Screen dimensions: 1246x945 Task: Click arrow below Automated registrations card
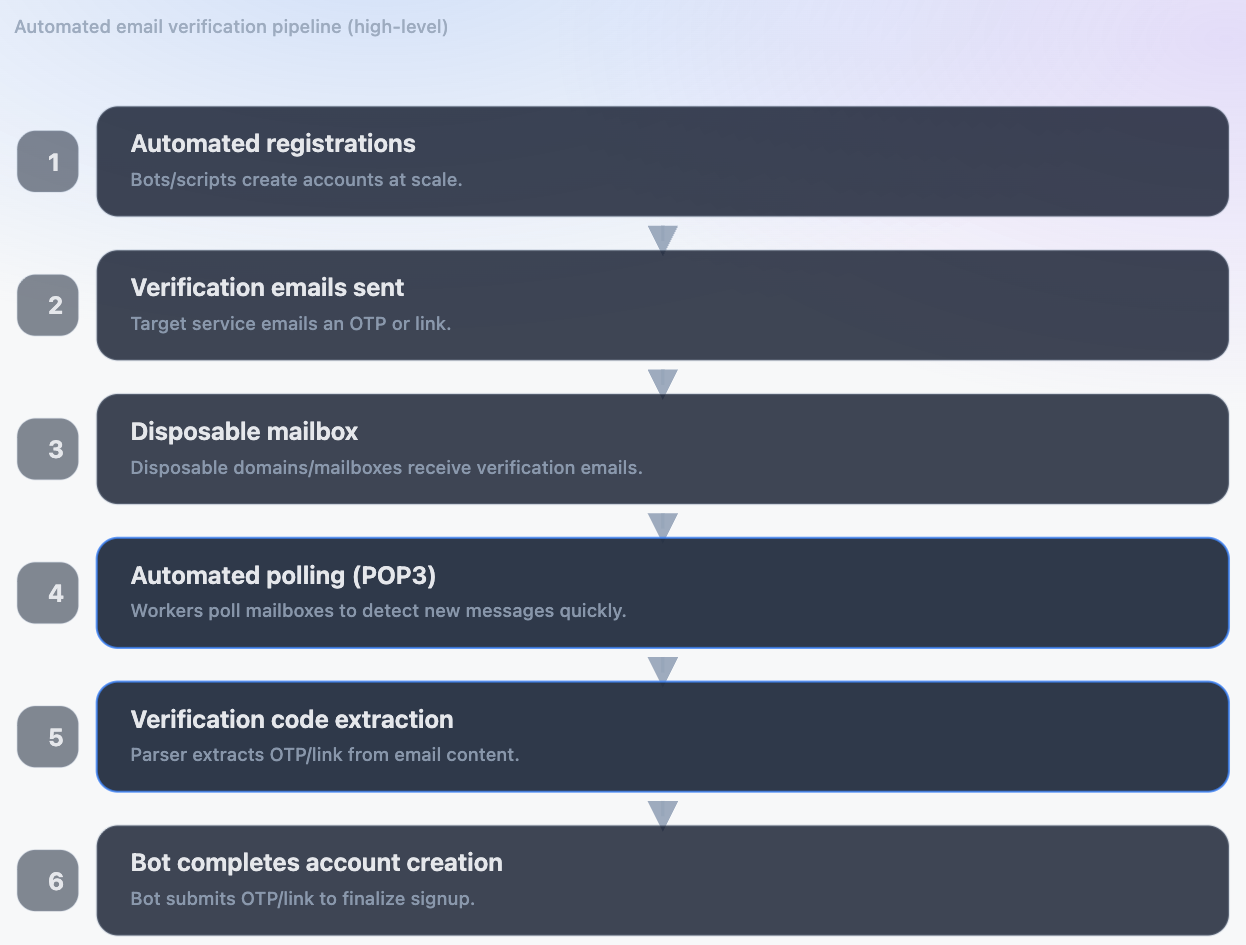[x=662, y=238]
